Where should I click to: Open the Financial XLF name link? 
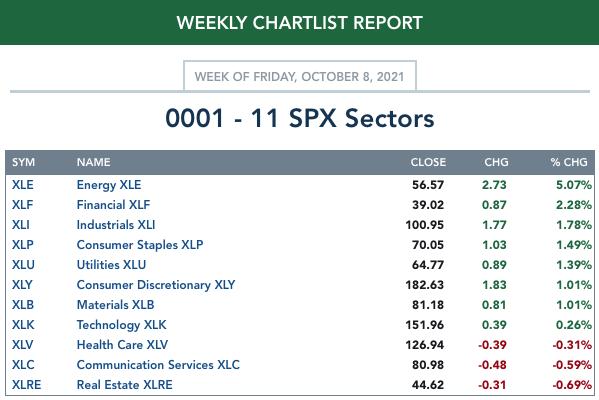[x=113, y=205]
